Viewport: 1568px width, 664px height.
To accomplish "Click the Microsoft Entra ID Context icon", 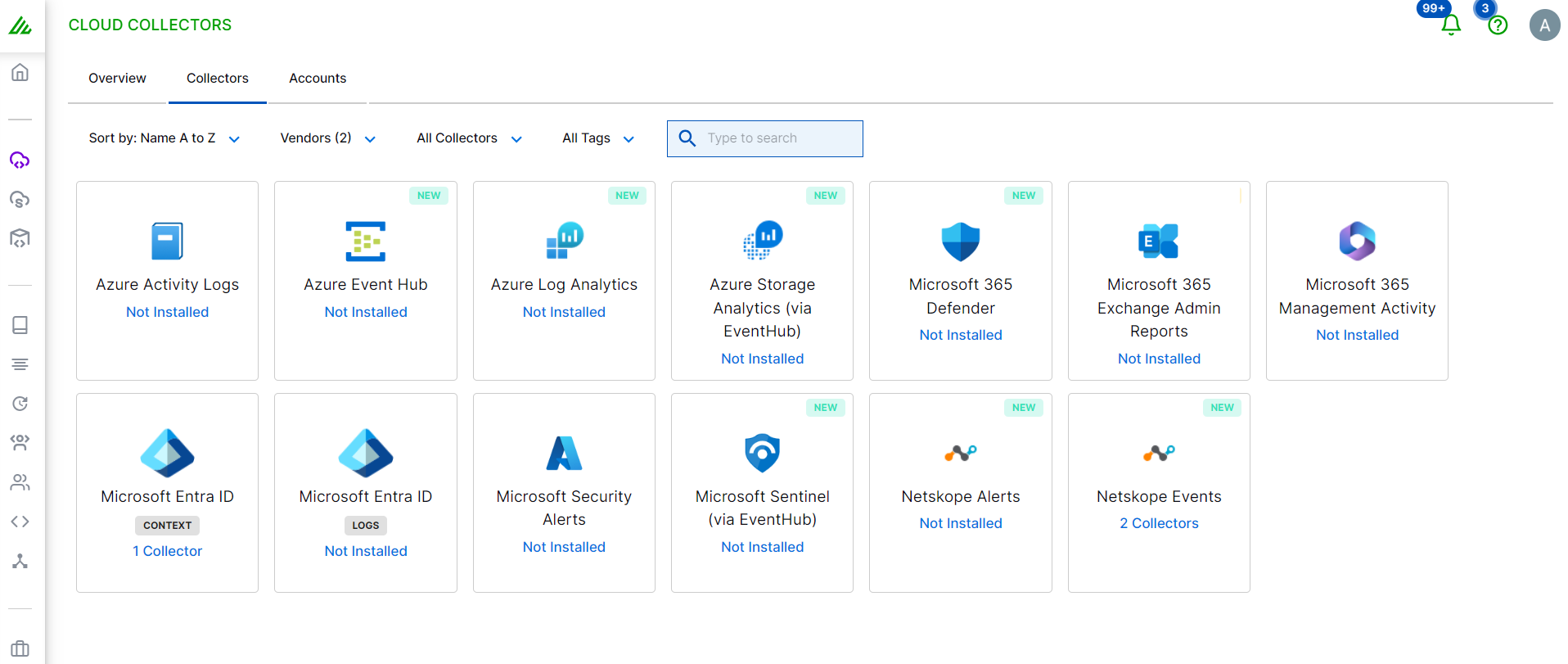I will pos(168,453).
